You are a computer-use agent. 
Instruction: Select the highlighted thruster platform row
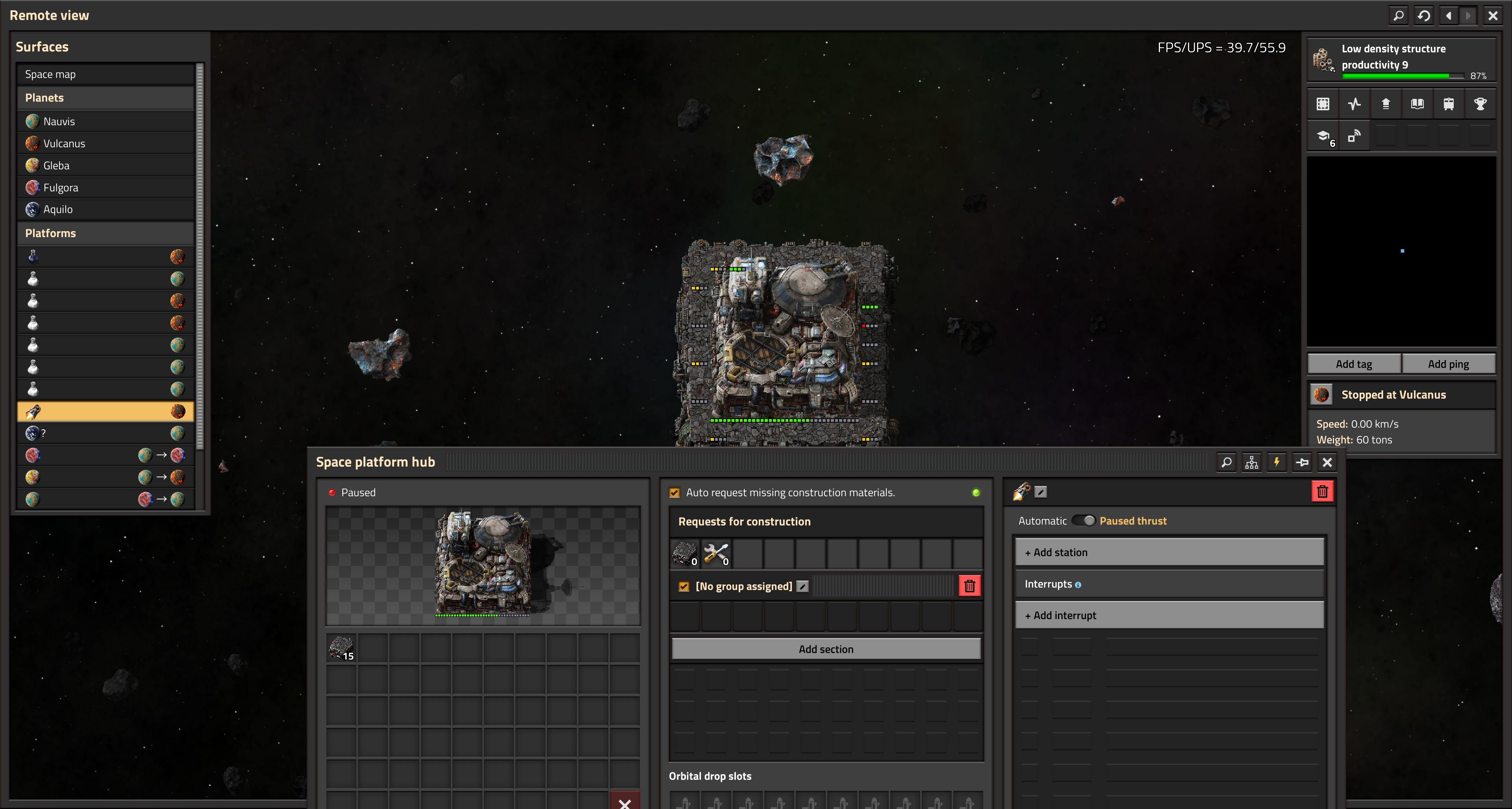tap(106, 412)
